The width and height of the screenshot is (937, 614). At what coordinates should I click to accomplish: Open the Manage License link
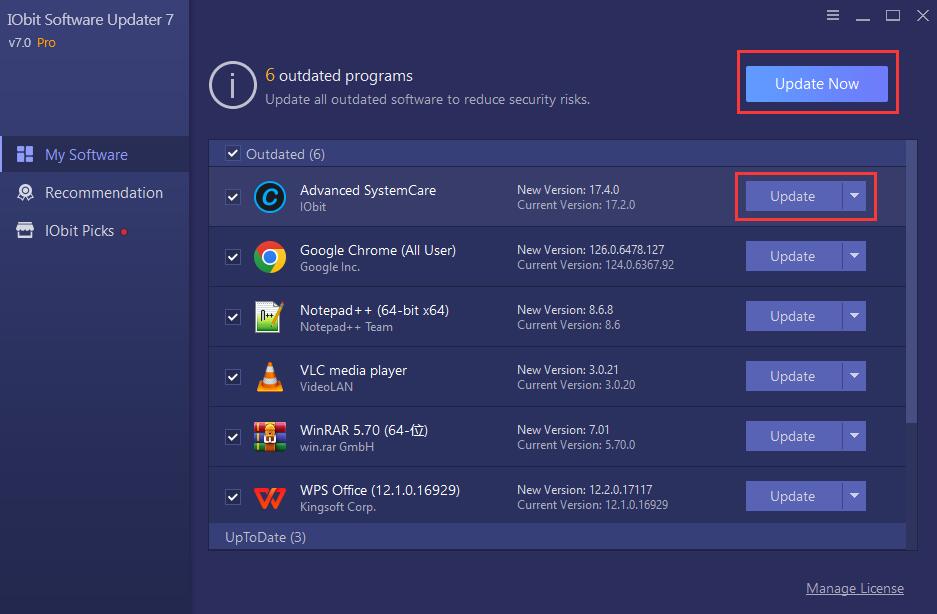pos(855,588)
